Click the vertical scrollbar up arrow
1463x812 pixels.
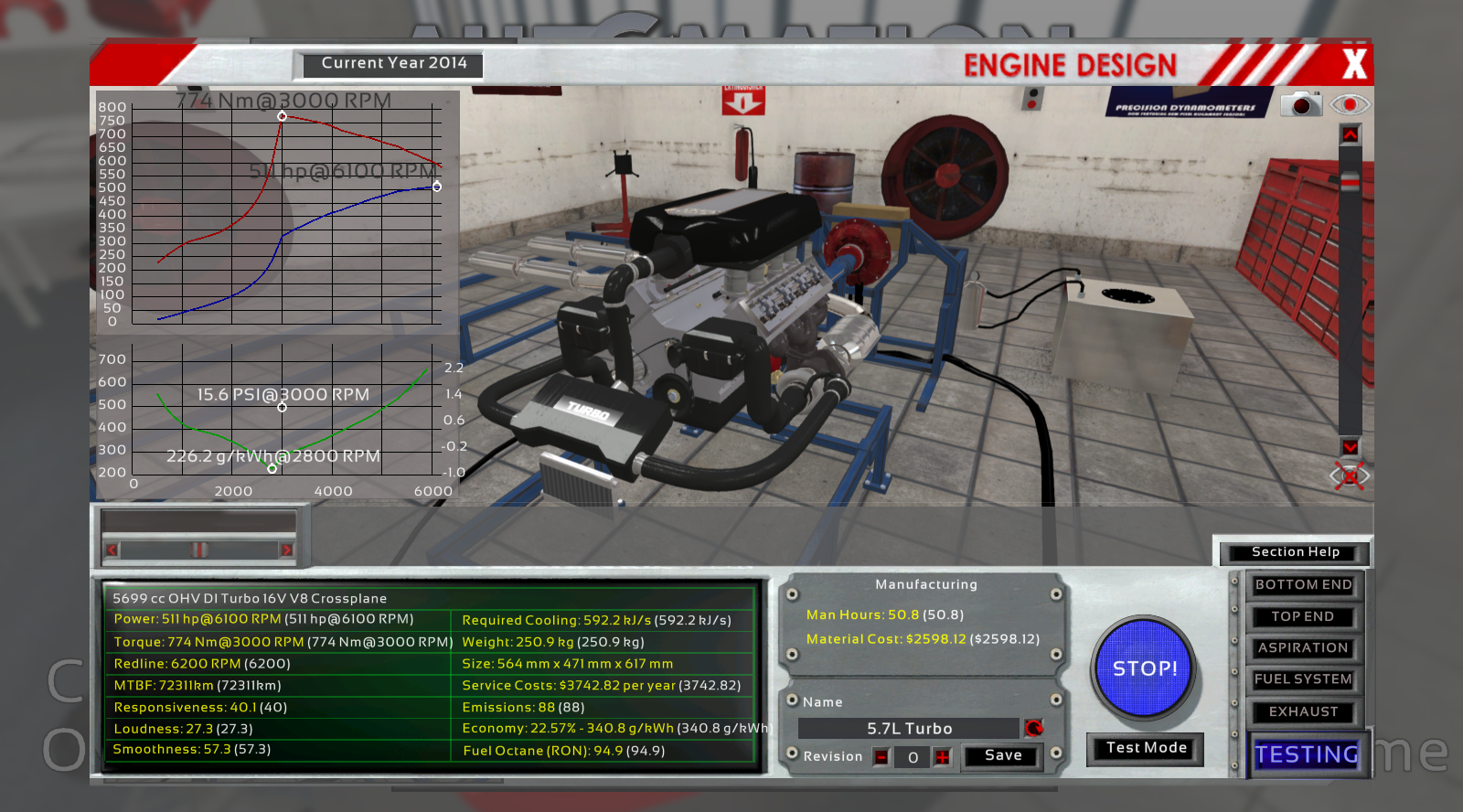[x=1350, y=134]
